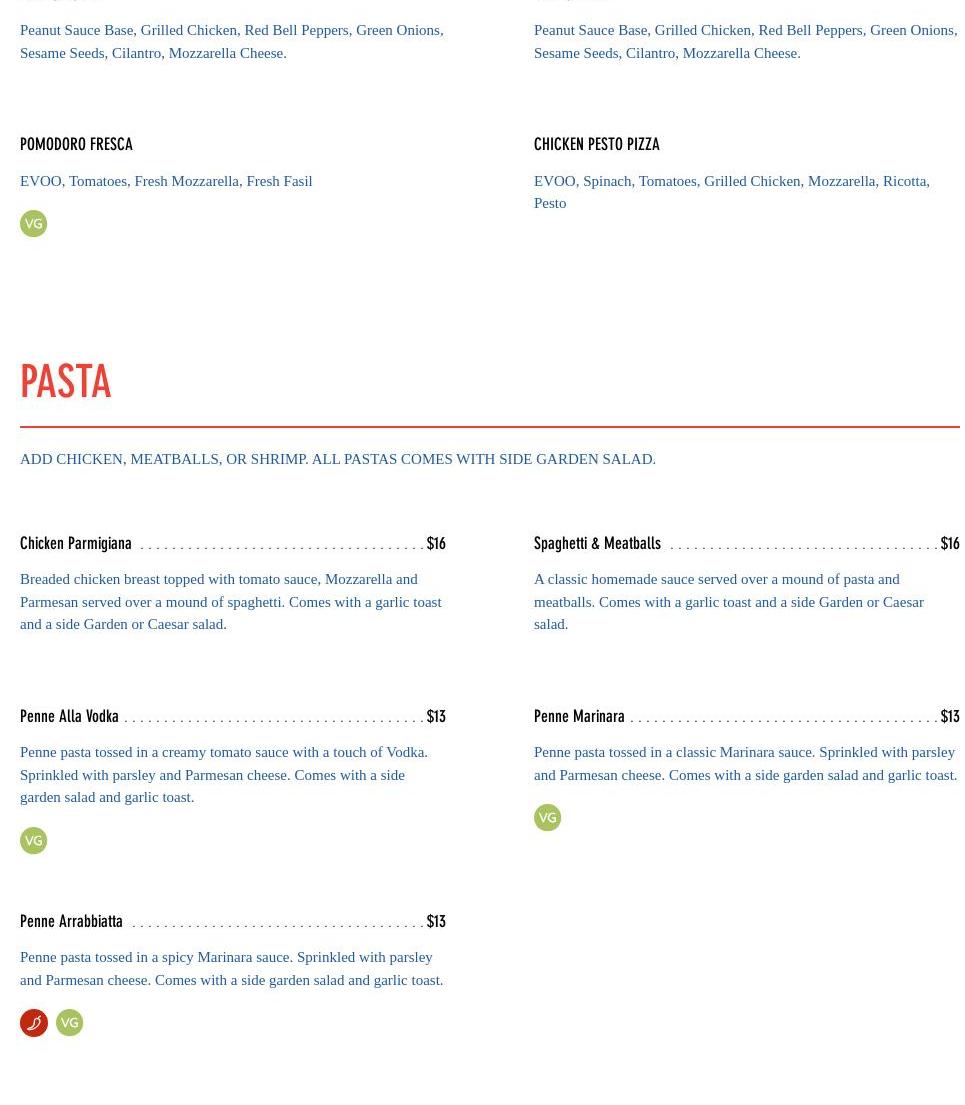The height and width of the screenshot is (1105, 965).
Task: Open the CHICKEN PESTO PIZZA heading
Action: pyautogui.click(x=597, y=144)
